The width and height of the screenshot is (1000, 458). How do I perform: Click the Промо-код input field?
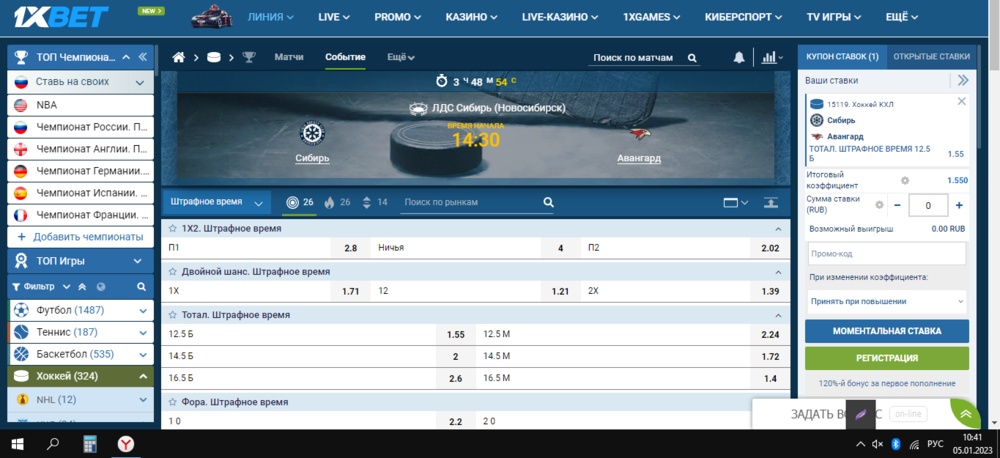[886, 253]
